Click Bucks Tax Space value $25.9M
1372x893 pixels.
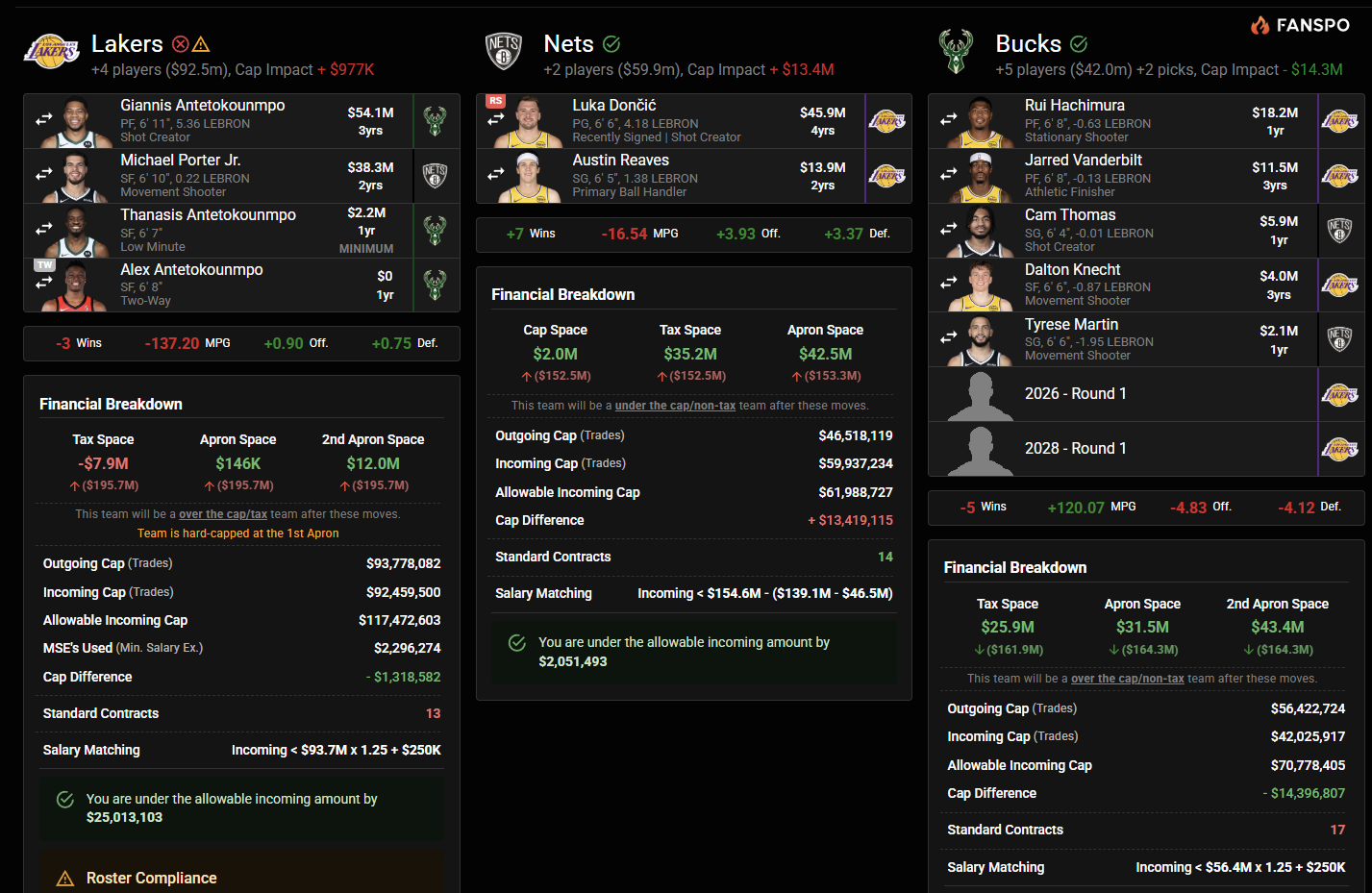(x=1007, y=627)
